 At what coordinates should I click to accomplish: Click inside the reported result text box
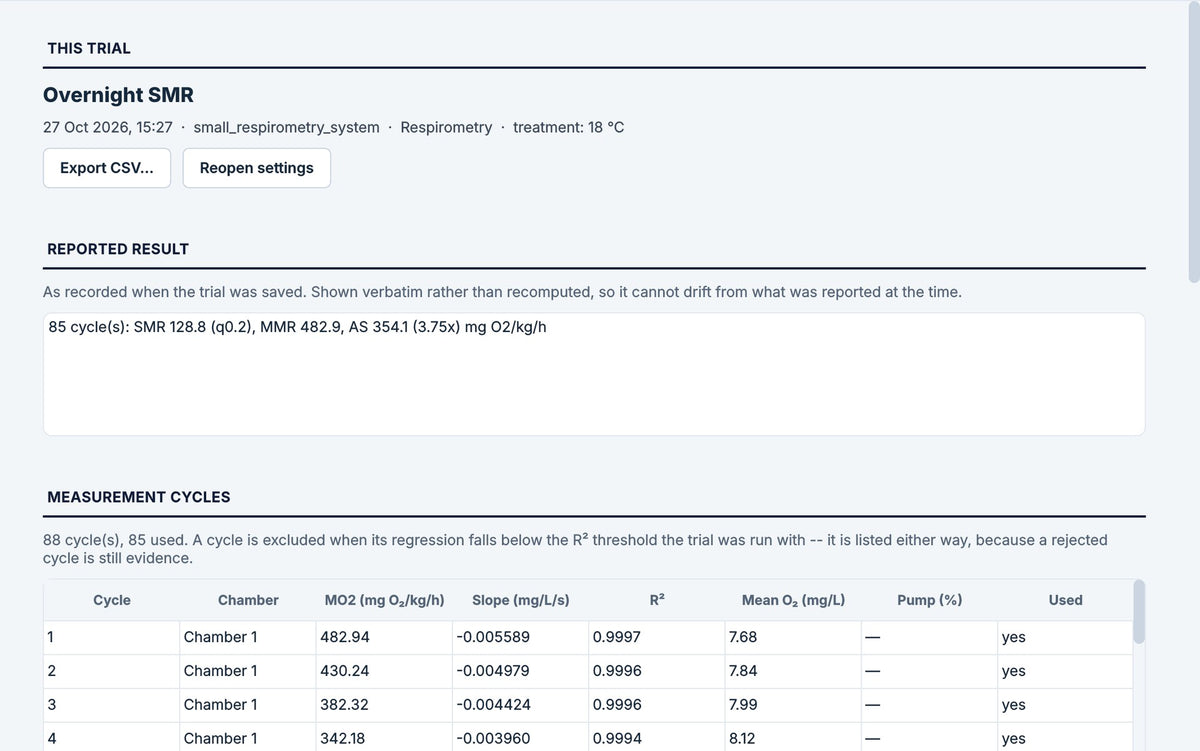[x=594, y=374]
